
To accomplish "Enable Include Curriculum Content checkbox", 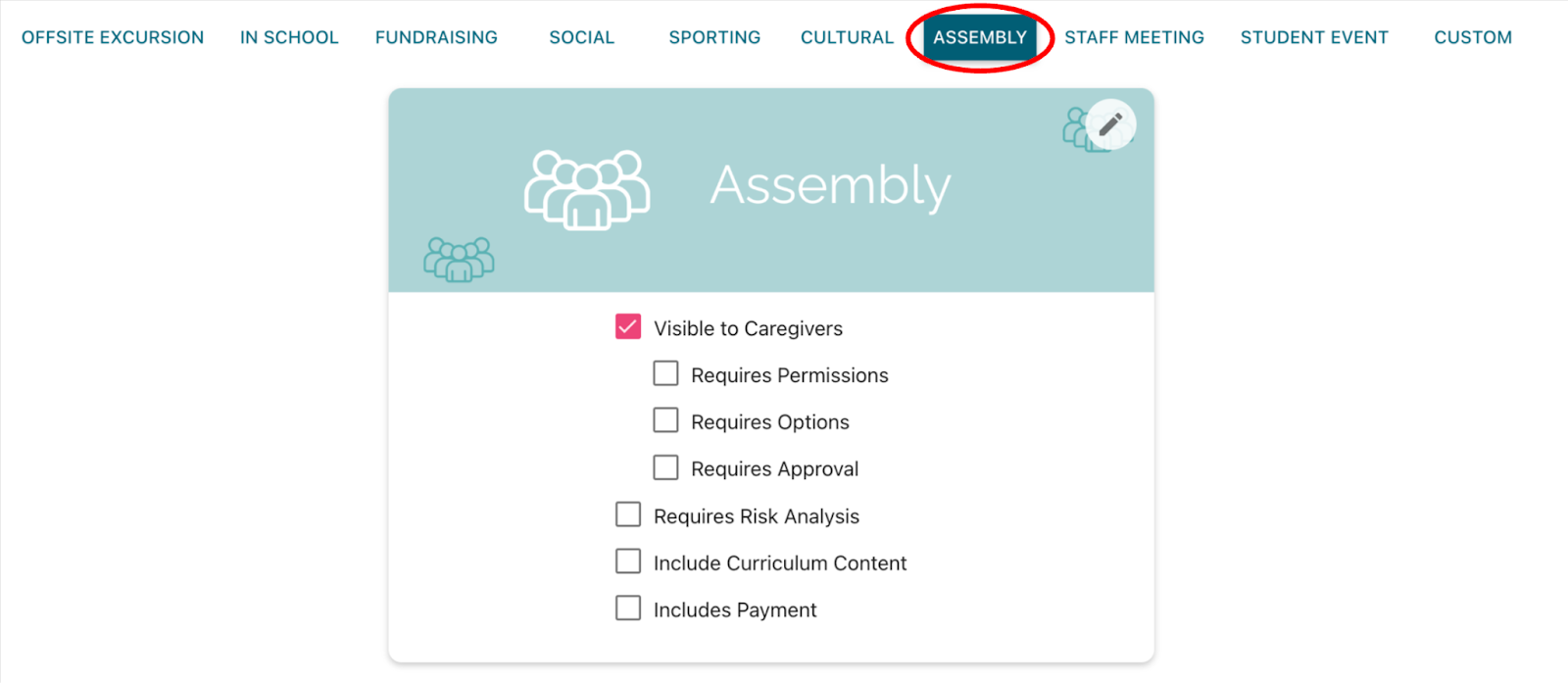I will (628, 562).
